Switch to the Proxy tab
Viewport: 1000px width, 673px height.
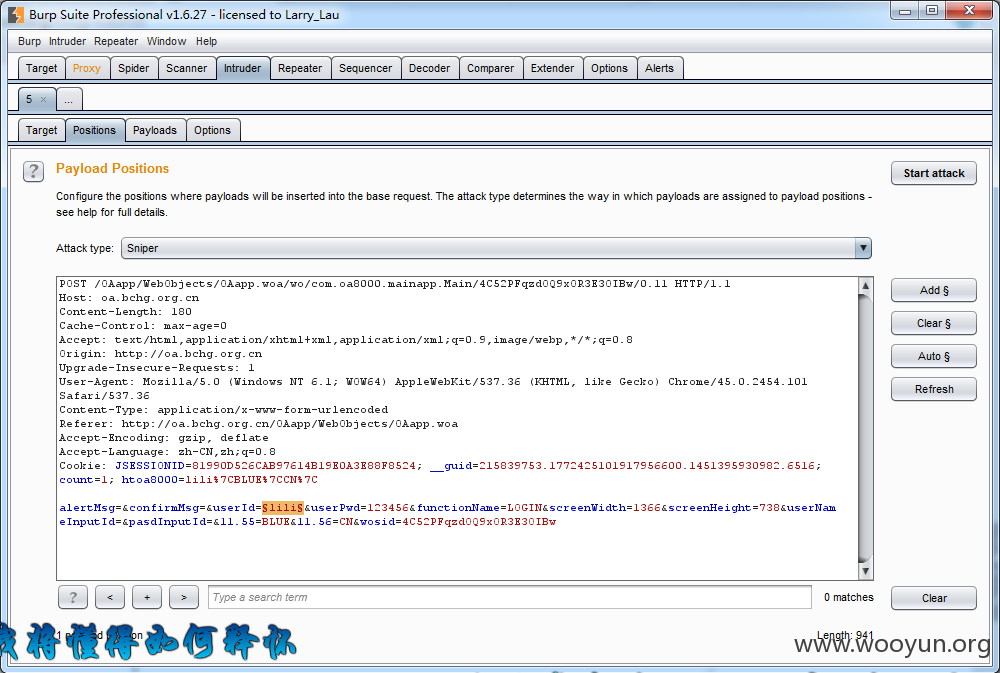pyautogui.click(x=87, y=68)
